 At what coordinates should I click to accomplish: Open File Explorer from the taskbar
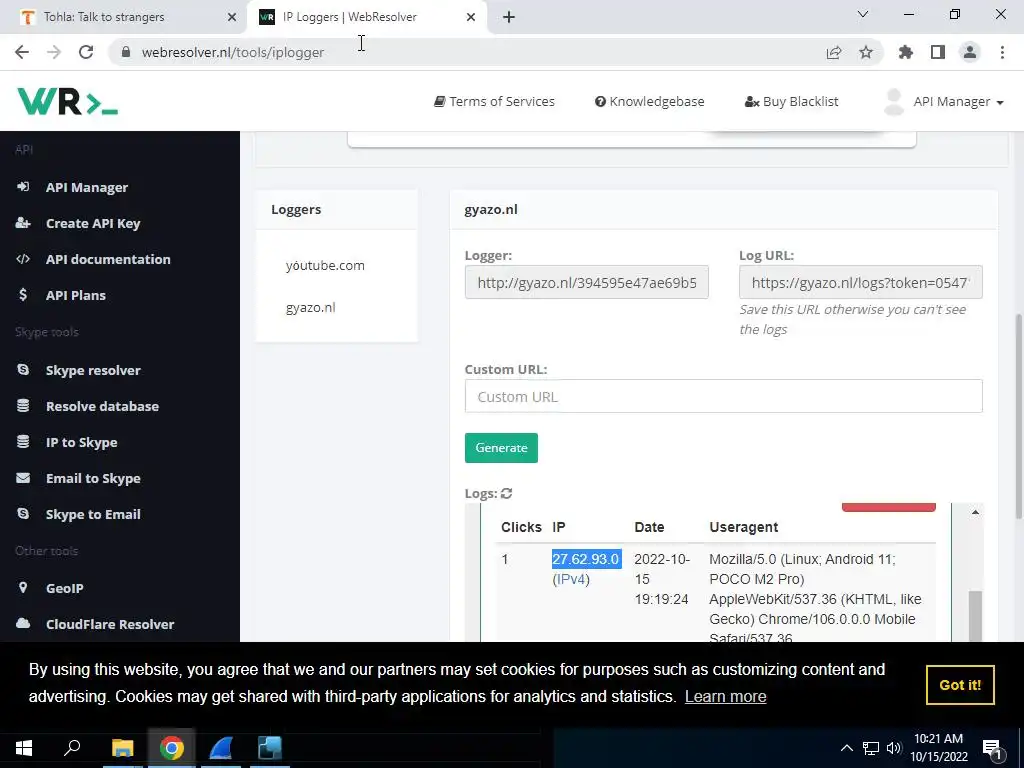[x=123, y=748]
